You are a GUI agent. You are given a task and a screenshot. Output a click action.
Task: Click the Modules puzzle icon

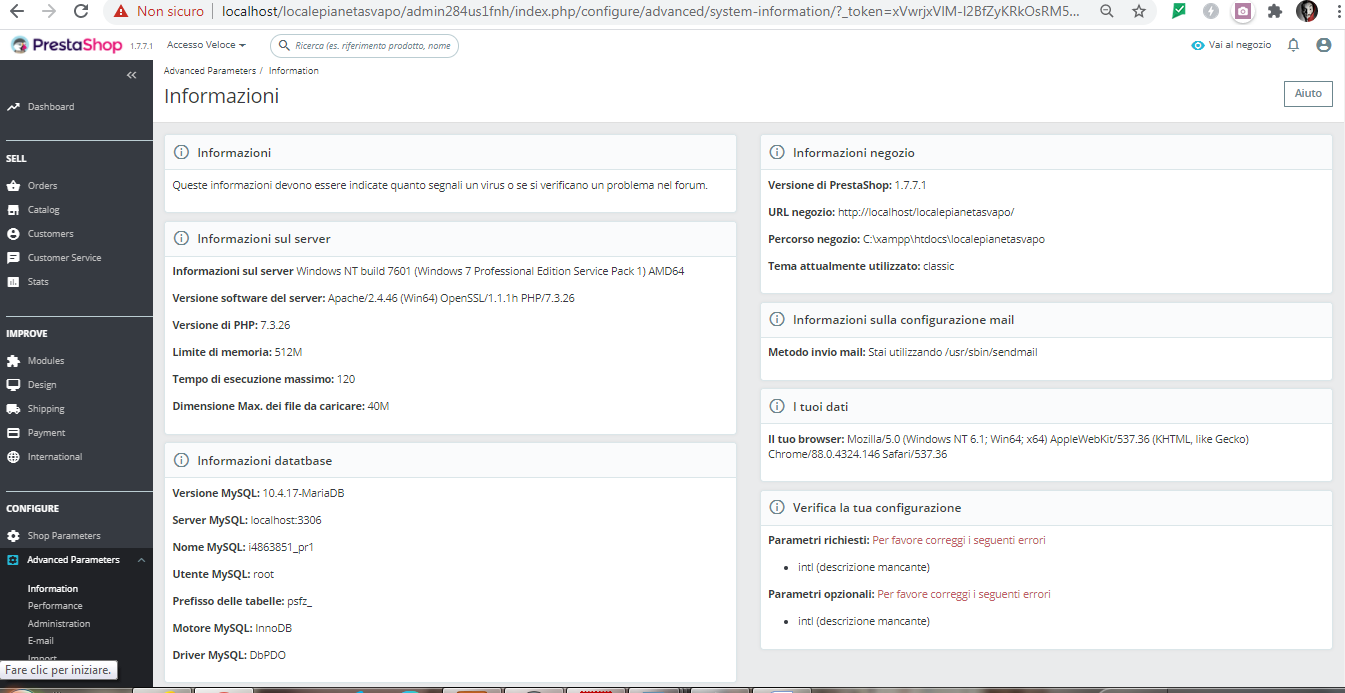click(13, 361)
